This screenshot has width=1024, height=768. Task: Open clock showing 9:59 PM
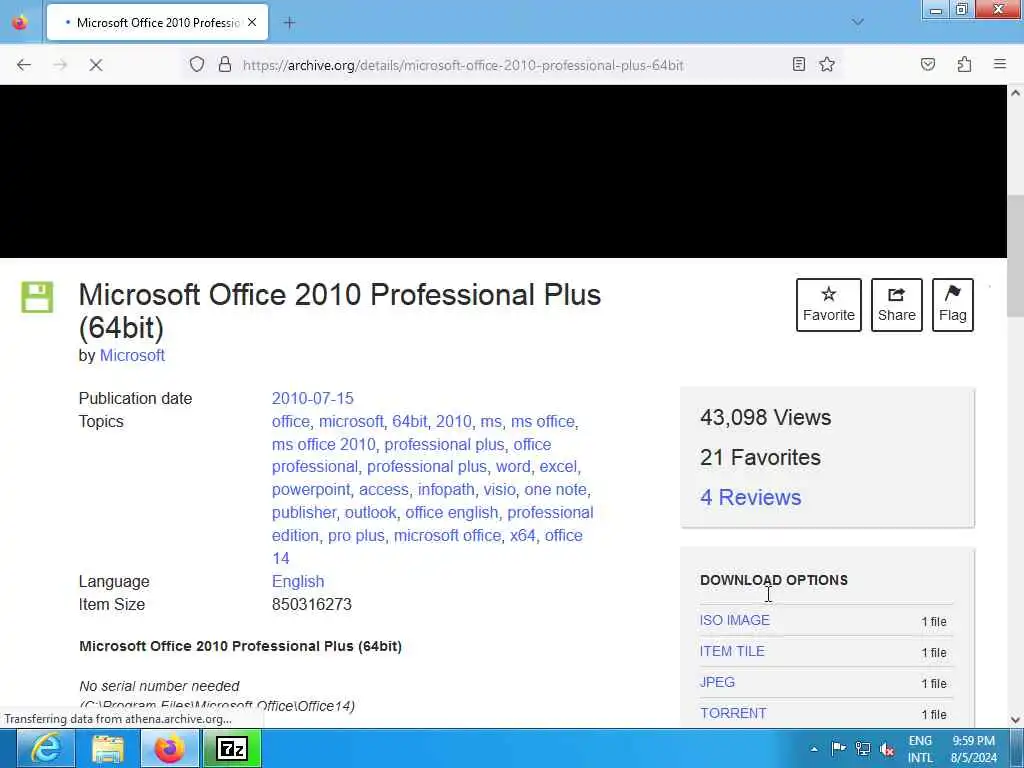coord(974,749)
